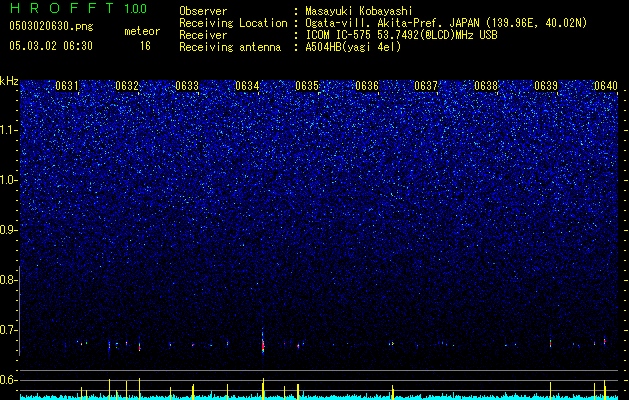
Task: Click the meteor count value 16
Action: tap(145, 46)
